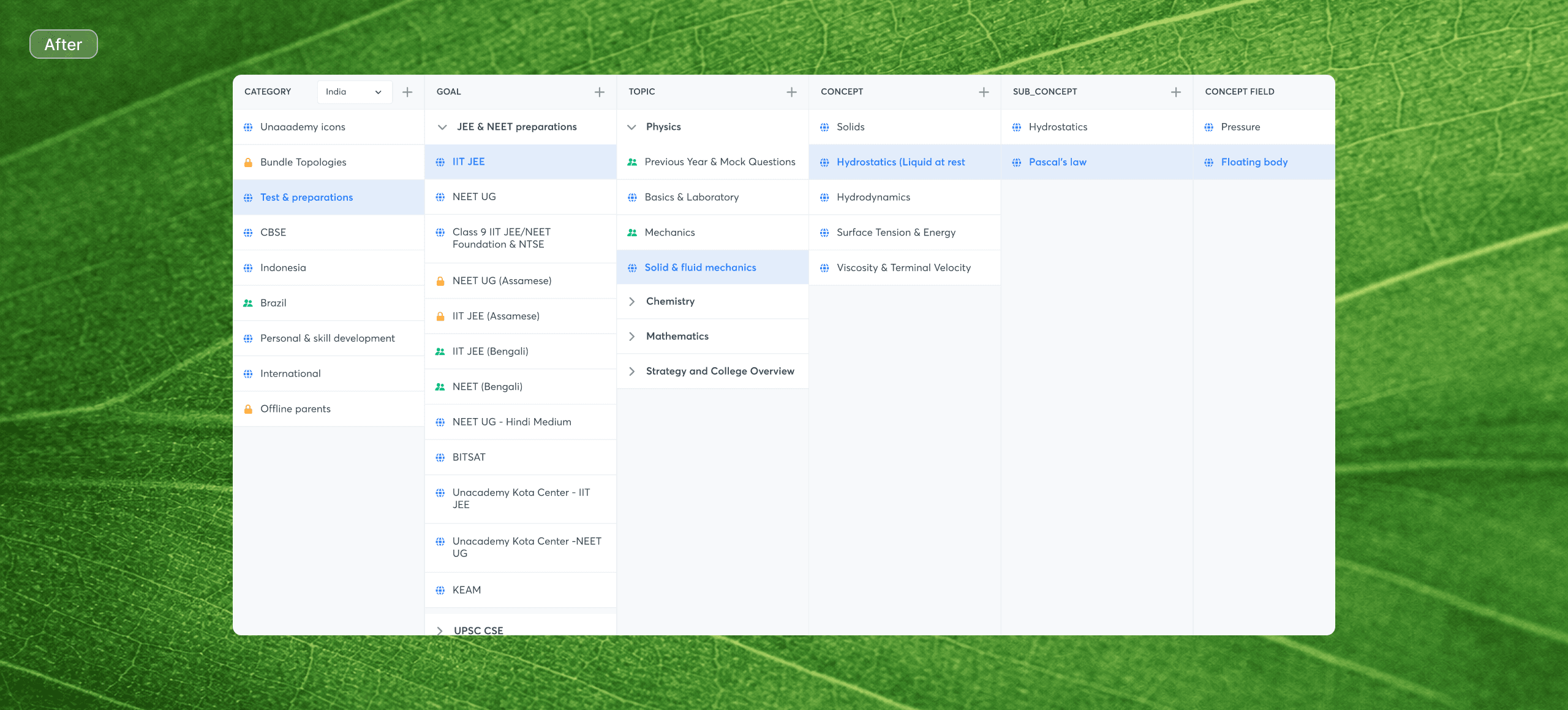Expand the Chemistry topic group
1568x710 pixels.
coord(631,301)
